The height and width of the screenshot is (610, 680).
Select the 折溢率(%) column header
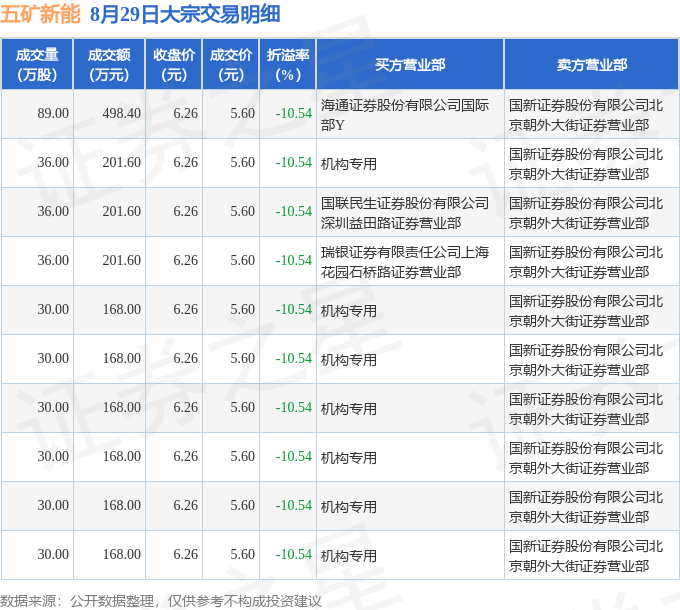coord(288,65)
